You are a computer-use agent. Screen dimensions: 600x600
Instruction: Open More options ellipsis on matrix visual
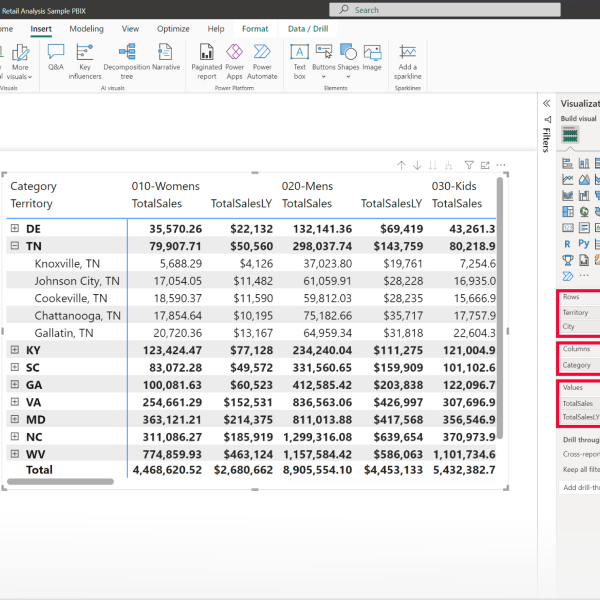point(501,165)
